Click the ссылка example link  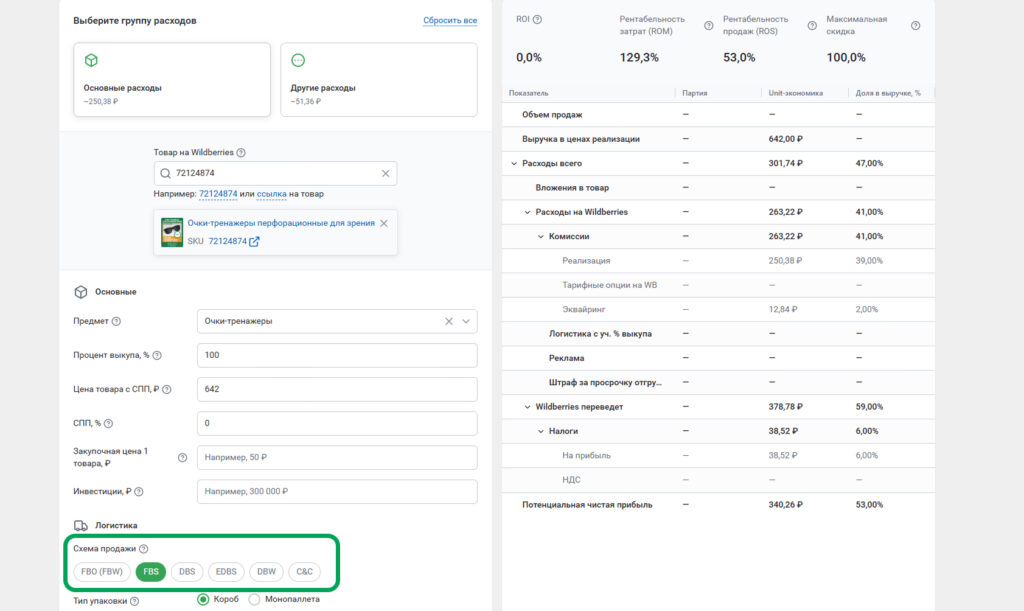click(x=272, y=194)
